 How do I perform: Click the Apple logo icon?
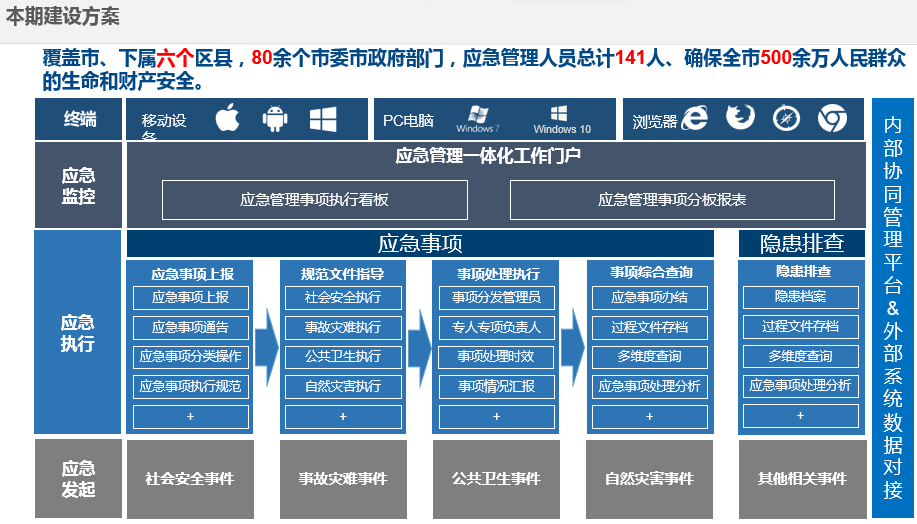pyautogui.click(x=227, y=118)
